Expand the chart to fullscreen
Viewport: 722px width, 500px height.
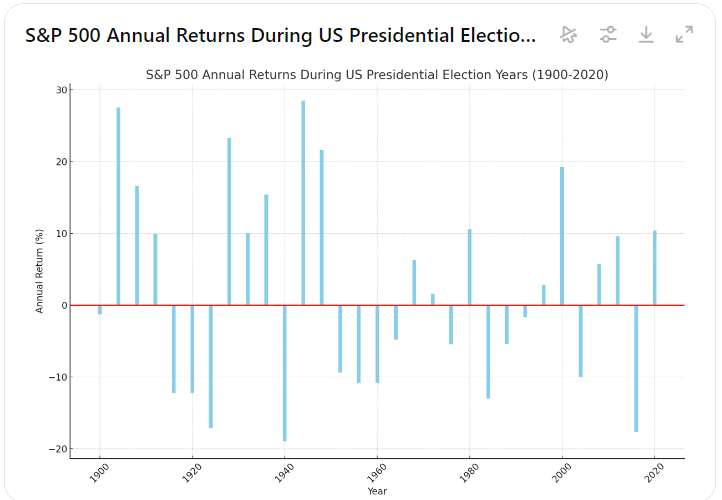(x=684, y=35)
